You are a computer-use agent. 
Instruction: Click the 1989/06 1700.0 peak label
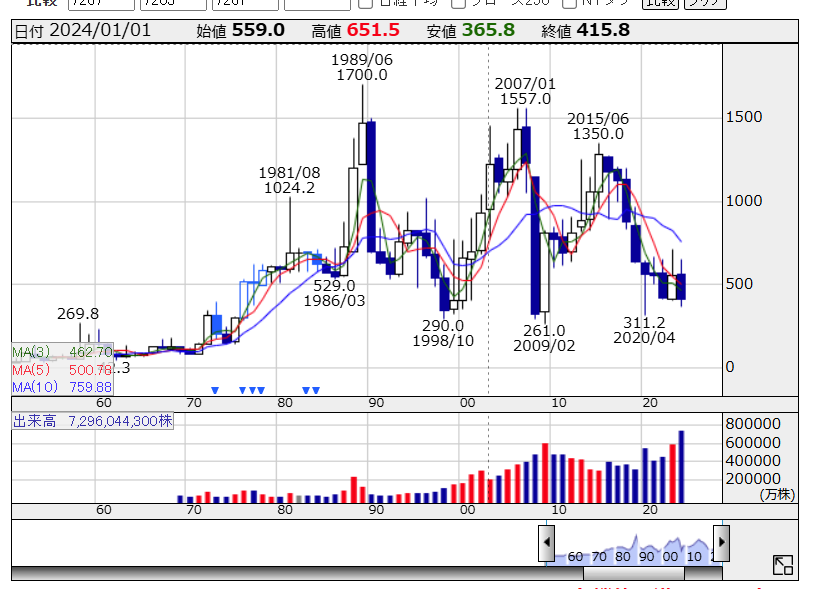point(362,68)
